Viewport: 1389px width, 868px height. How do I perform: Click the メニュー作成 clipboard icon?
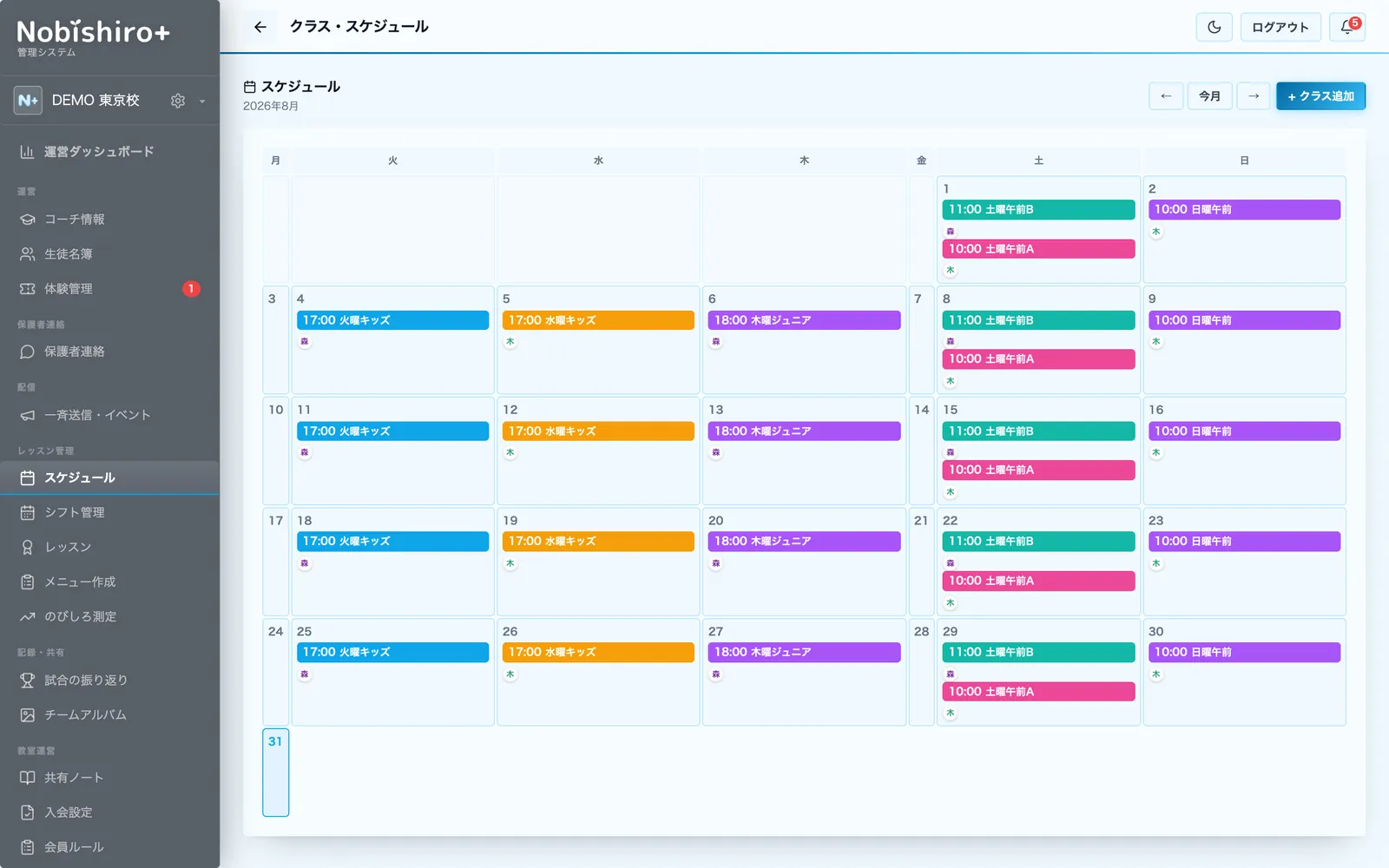pos(28,582)
